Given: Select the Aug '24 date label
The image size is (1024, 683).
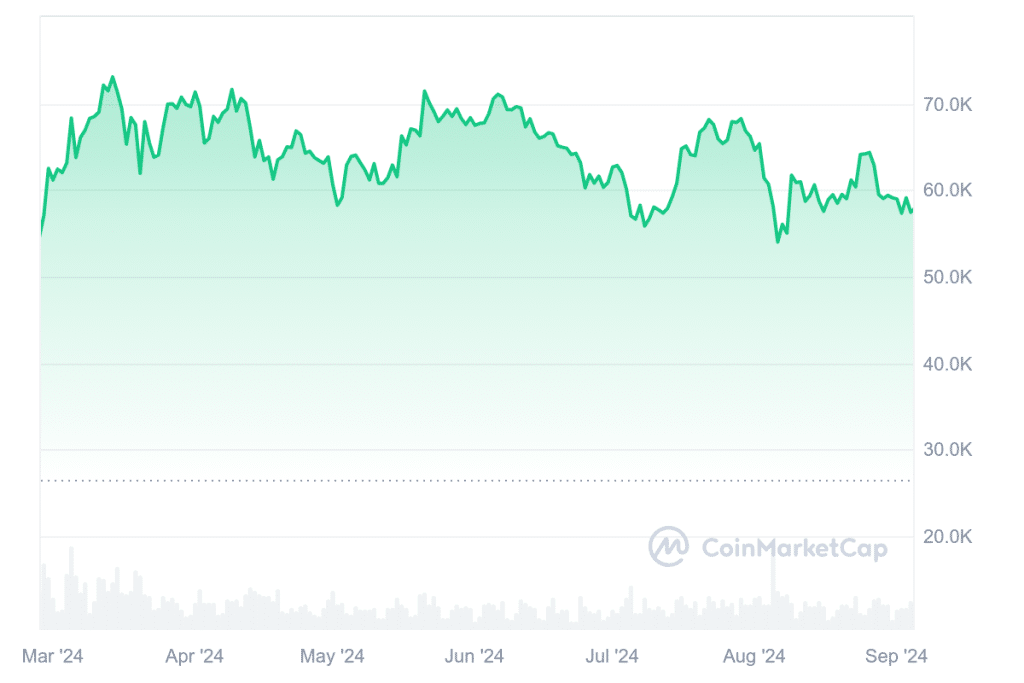Looking at the screenshot, I should 754,656.
